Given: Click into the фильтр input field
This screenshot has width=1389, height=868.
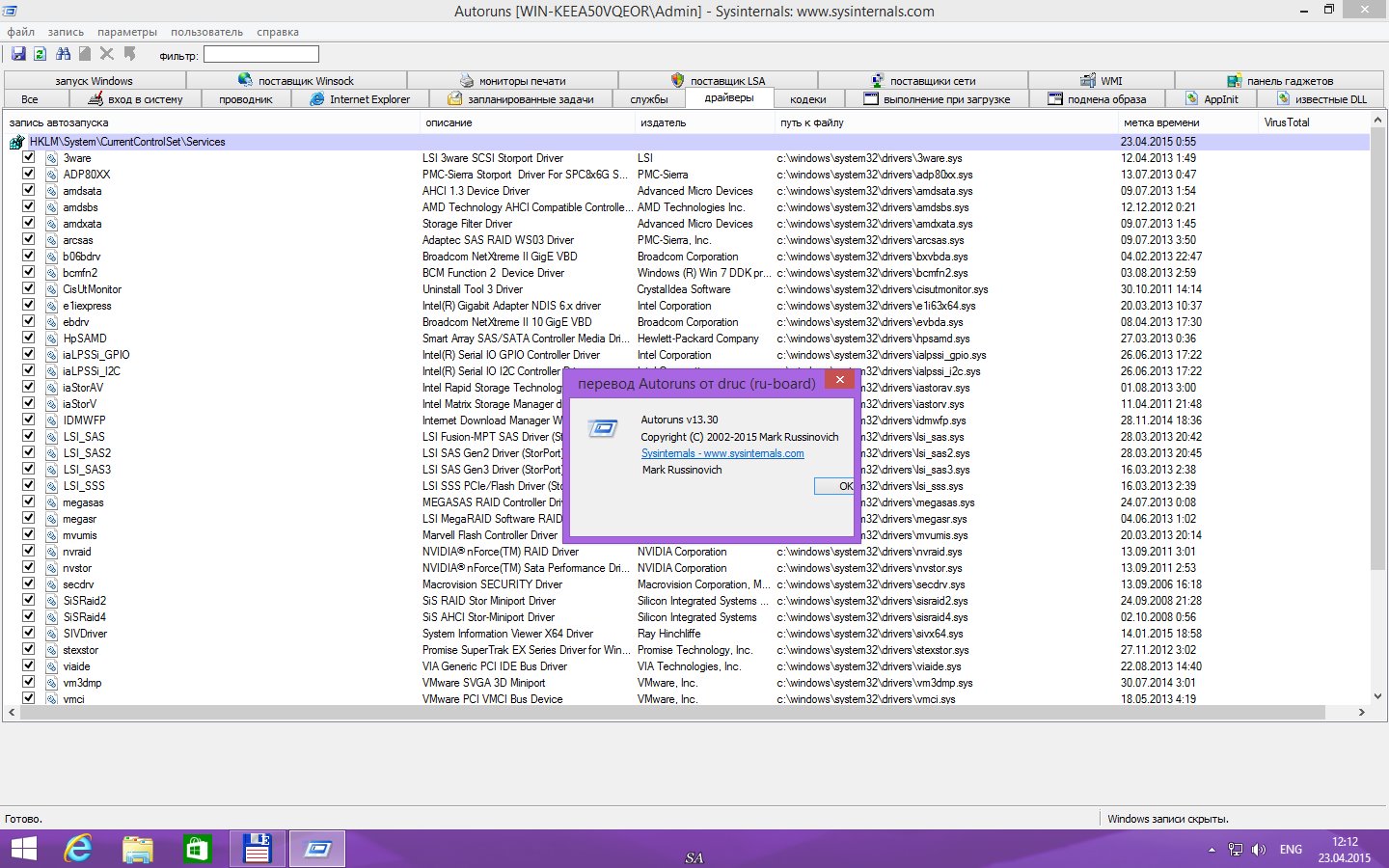Looking at the screenshot, I should click(261, 55).
